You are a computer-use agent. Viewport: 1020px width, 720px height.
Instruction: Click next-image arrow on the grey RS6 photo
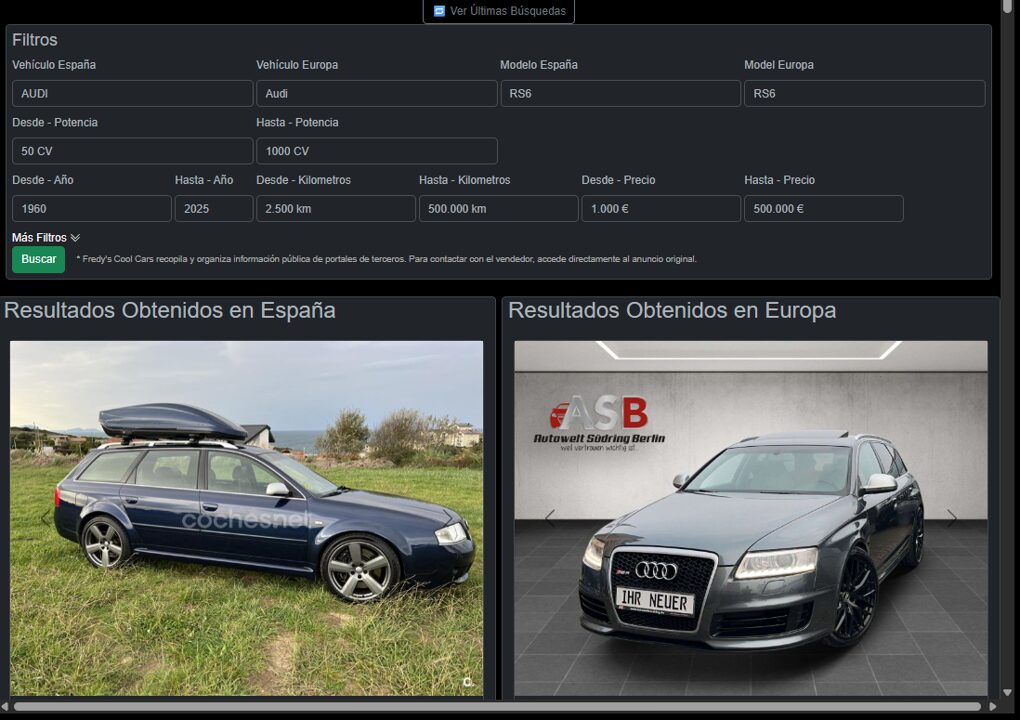click(x=951, y=518)
